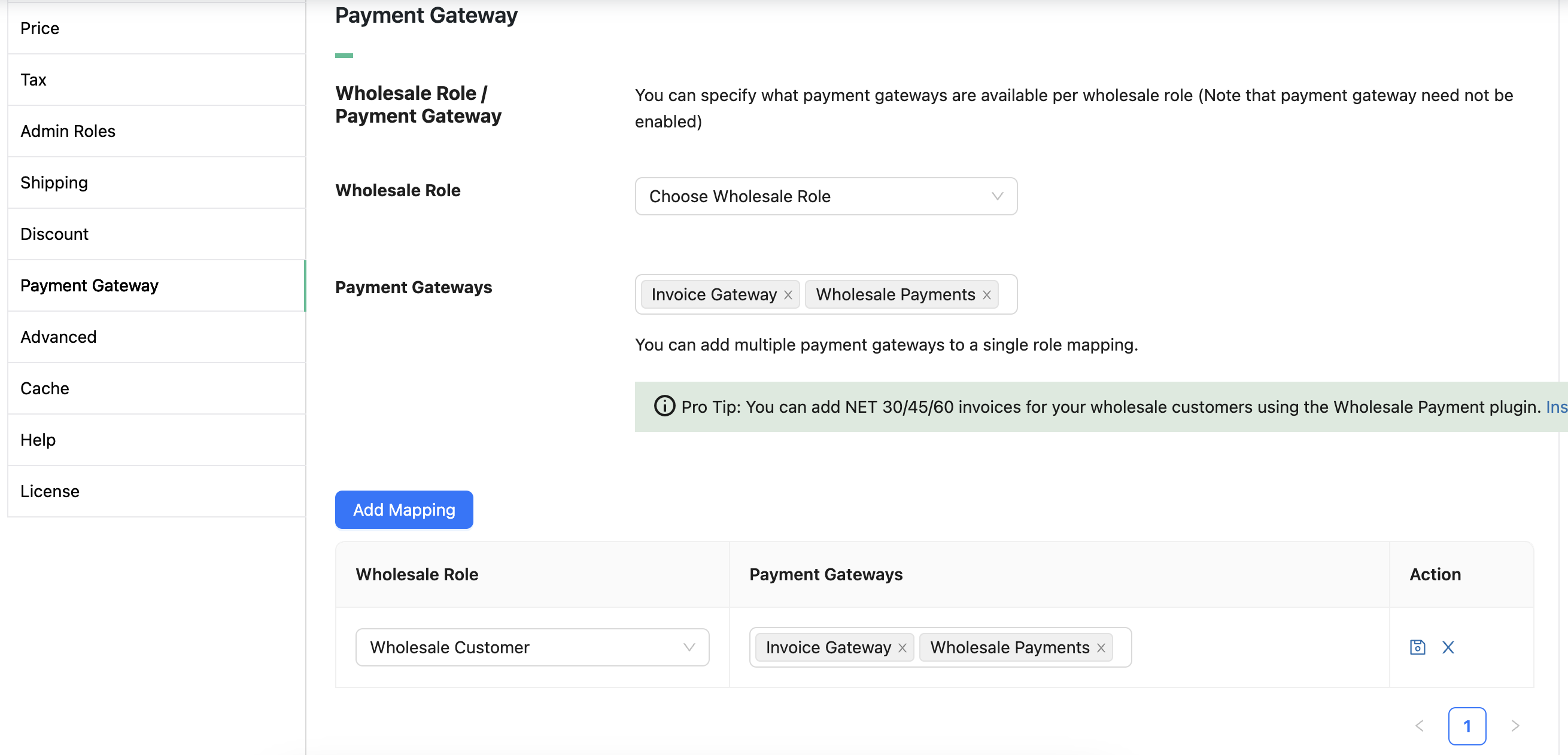Go to the next page with the right chevron

pyautogui.click(x=1516, y=726)
